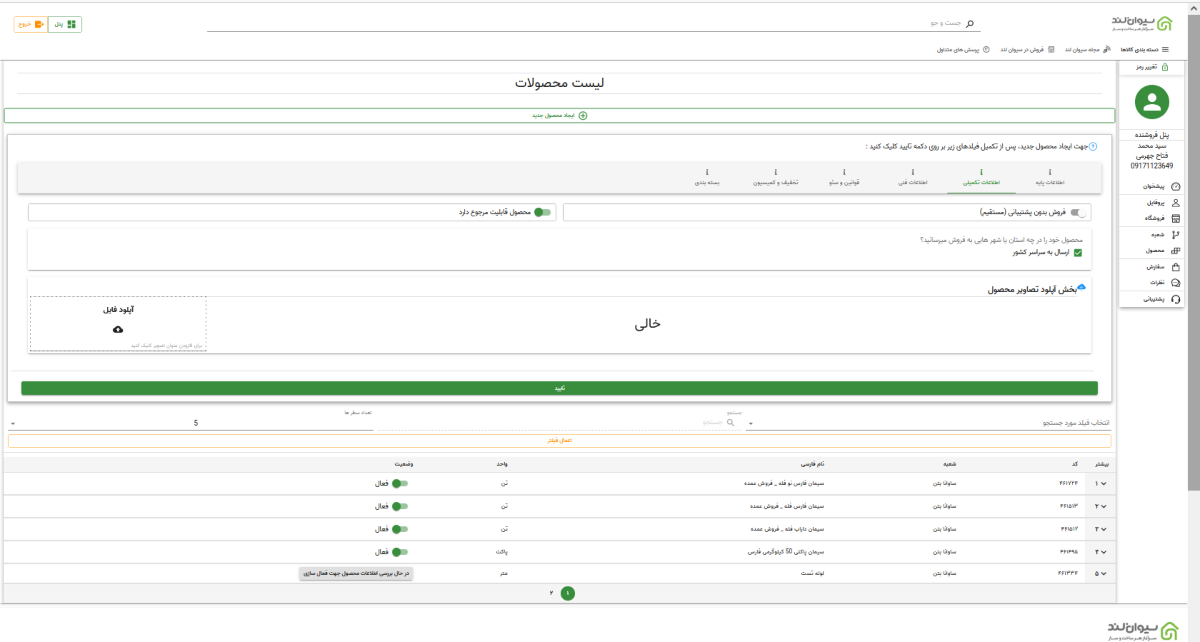Open the سفارش orders icon in sidebar
1200x642 pixels.
(1178, 266)
